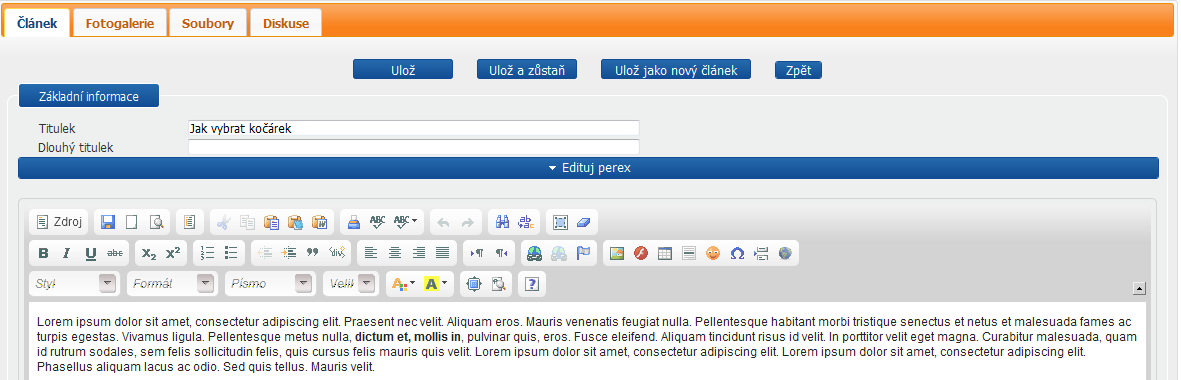Click Create Div Container icon
The height and width of the screenshot is (380, 1181).
click(337, 254)
